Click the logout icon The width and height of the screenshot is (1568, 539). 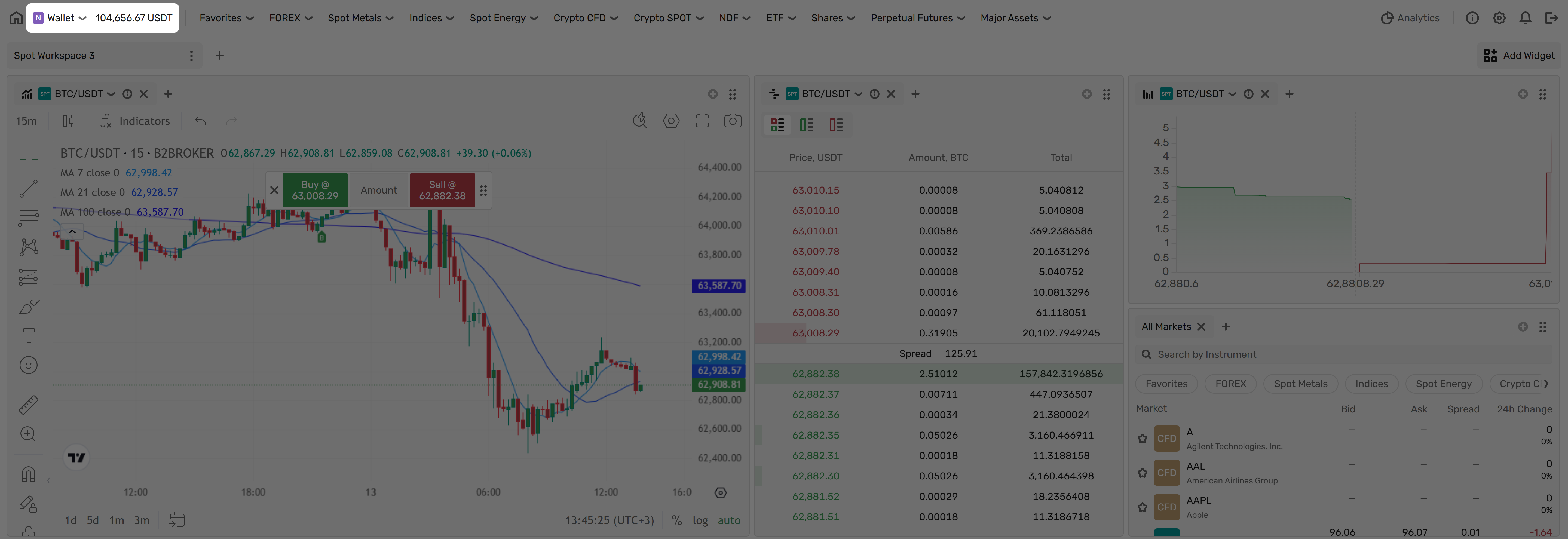(1552, 18)
